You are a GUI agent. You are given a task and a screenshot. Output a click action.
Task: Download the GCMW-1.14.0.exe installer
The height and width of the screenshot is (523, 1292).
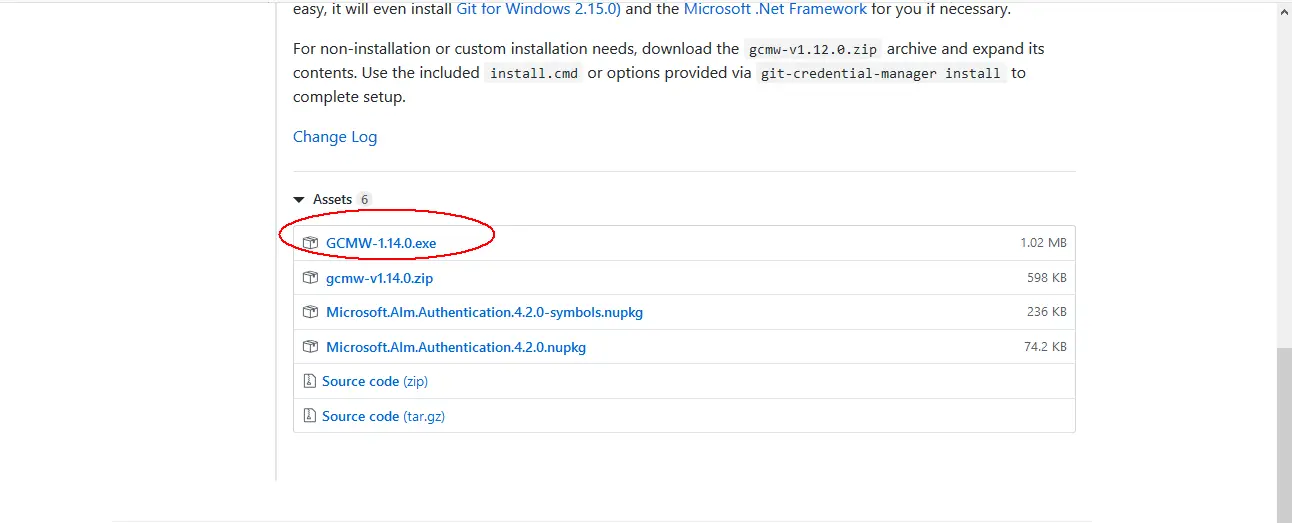click(x=381, y=243)
